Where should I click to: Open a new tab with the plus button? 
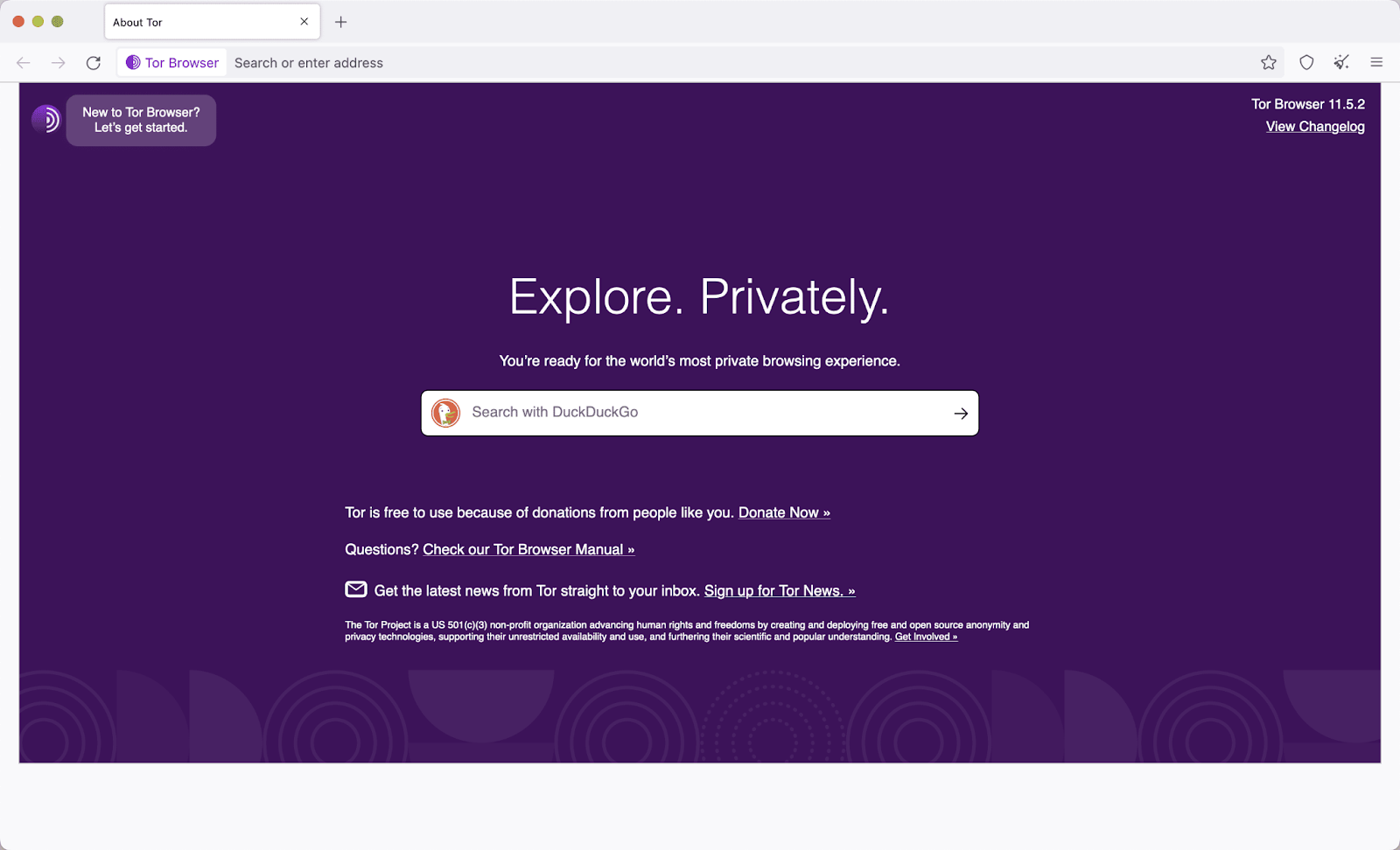tap(341, 22)
